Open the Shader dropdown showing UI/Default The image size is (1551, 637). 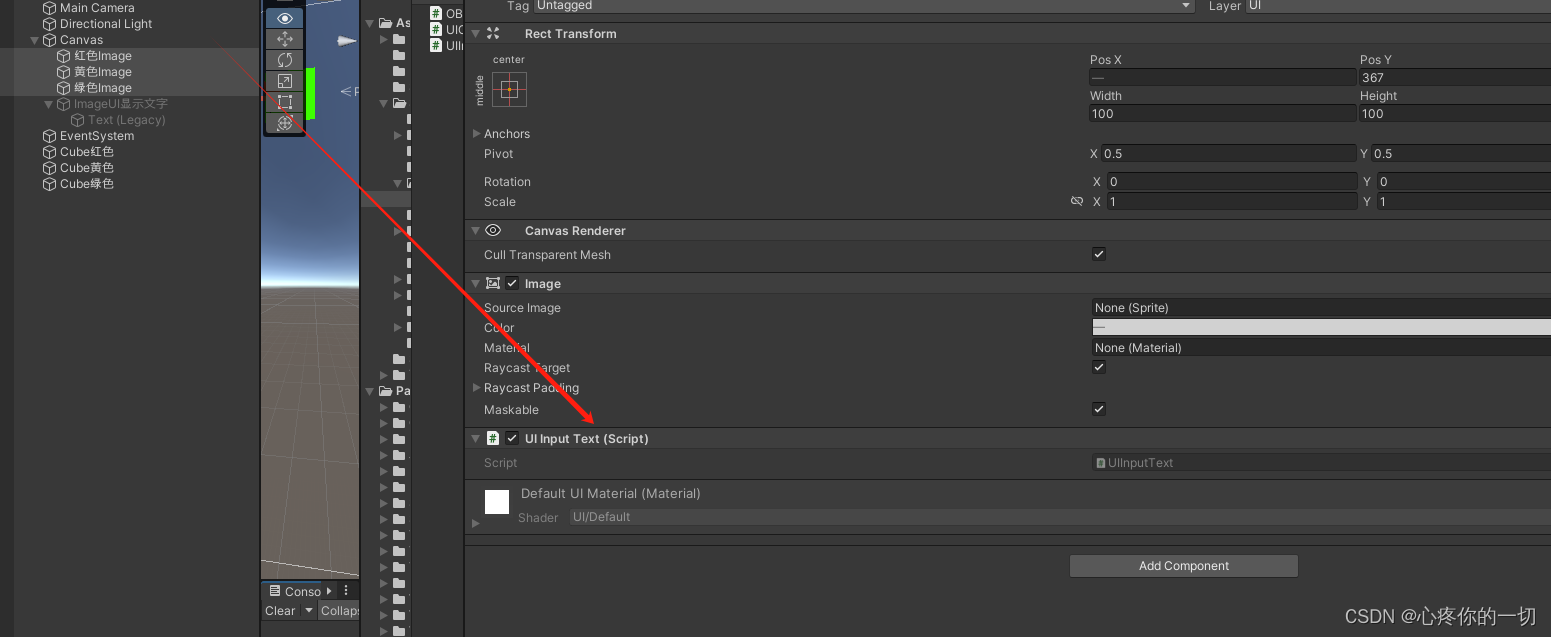click(1060, 517)
